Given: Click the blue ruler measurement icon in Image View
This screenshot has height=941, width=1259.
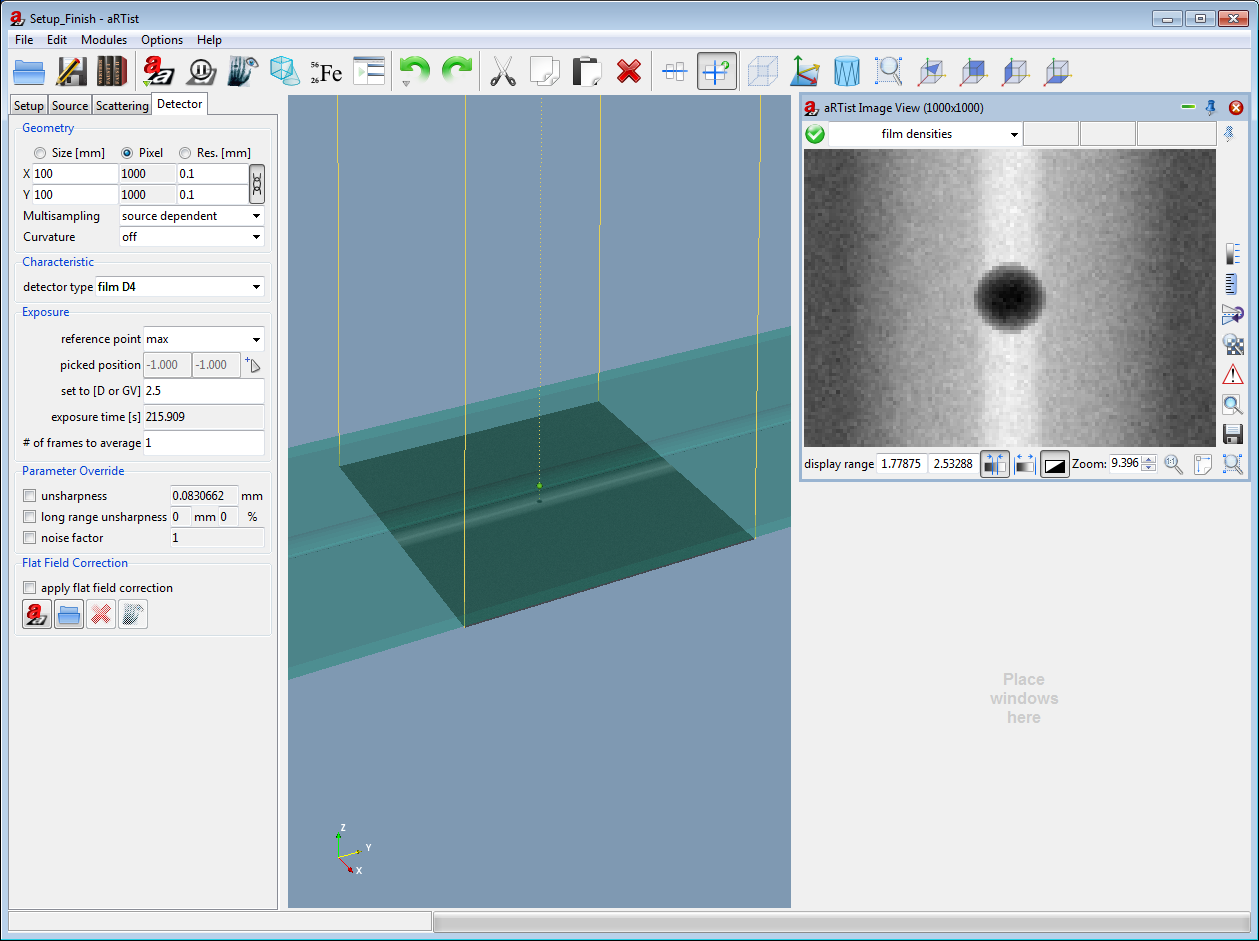Looking at the screenshot, I should coord(1232,284).
